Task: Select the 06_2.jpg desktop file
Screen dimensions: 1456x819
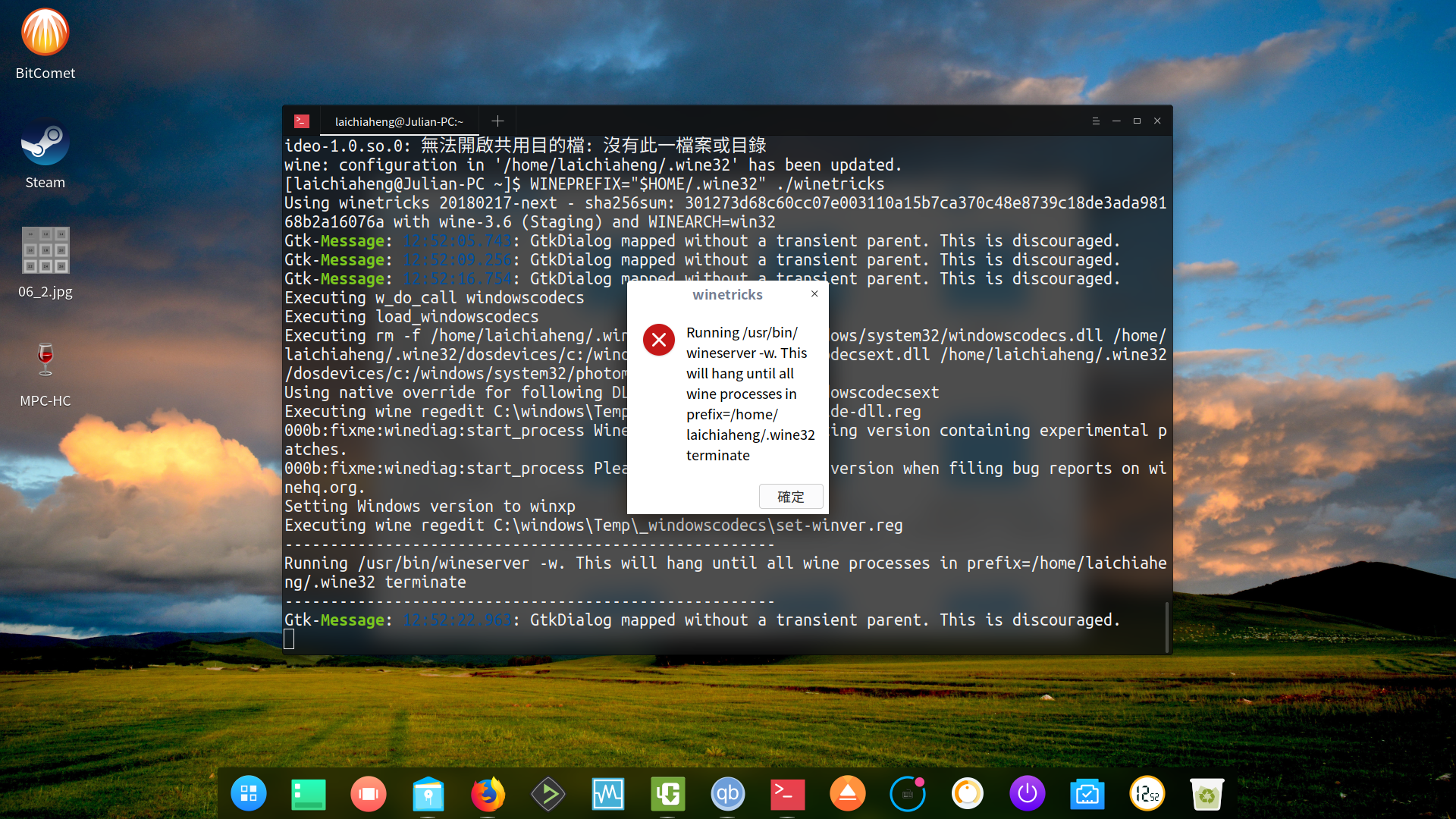Action: [x=45, y=263]
